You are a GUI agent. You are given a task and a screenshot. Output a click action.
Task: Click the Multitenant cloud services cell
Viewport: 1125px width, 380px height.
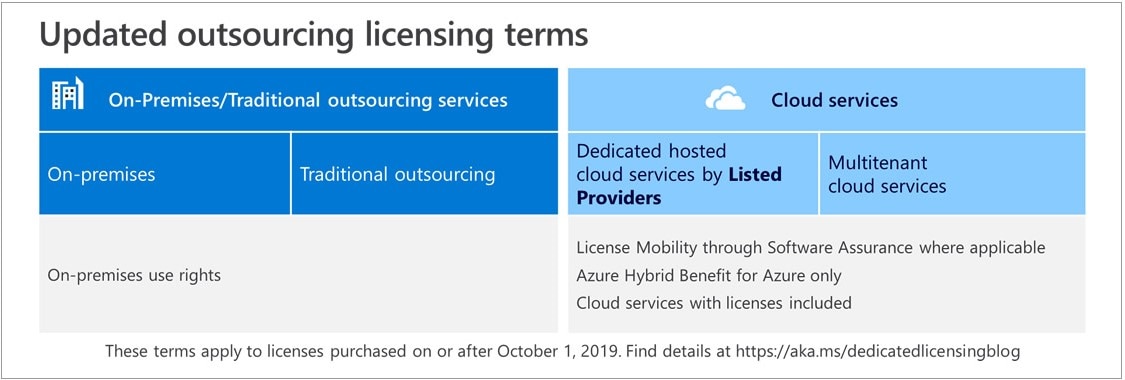(x=952, y=174)
